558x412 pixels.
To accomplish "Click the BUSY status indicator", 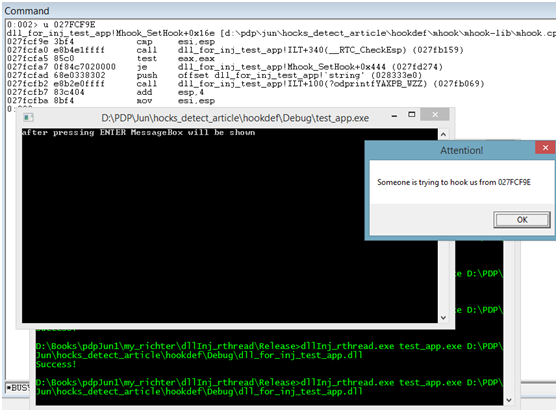I will 17,388.
